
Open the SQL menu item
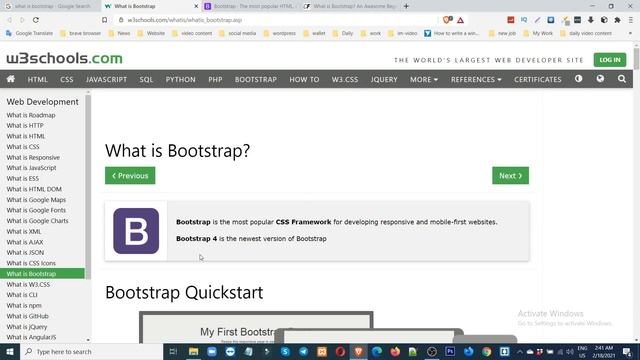point(146,79)
